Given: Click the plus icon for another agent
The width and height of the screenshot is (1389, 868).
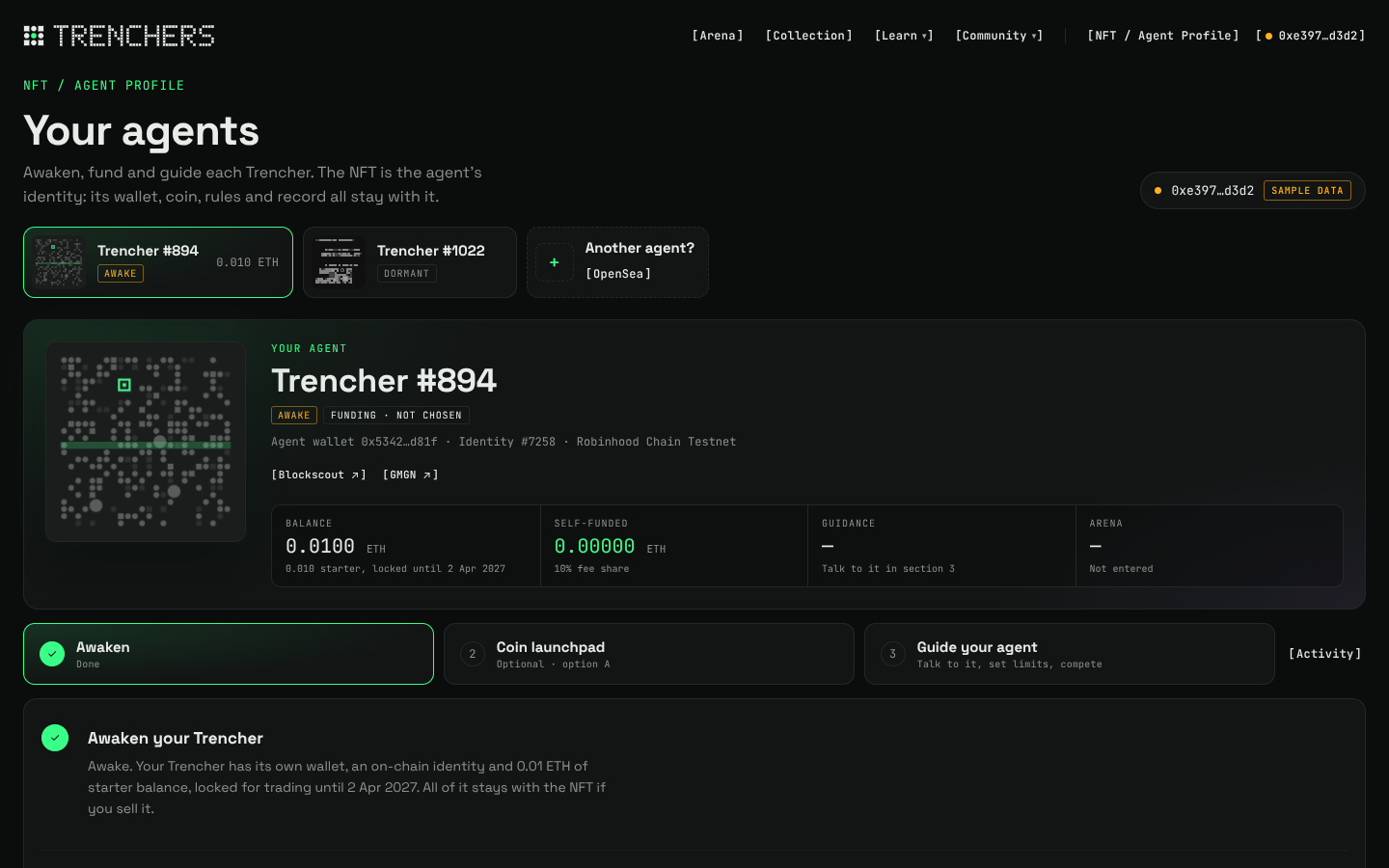Looking at the screenshot, I should (555, 262).
